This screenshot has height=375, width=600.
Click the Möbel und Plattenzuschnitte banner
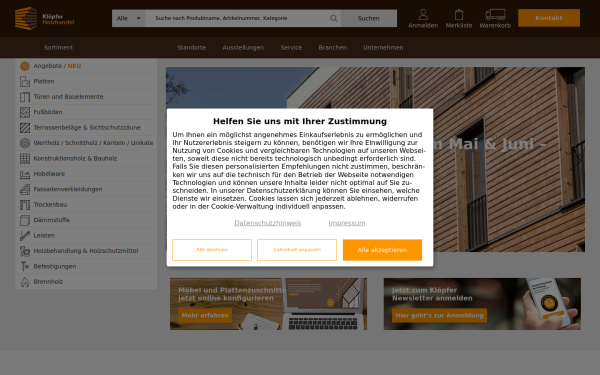268,304
